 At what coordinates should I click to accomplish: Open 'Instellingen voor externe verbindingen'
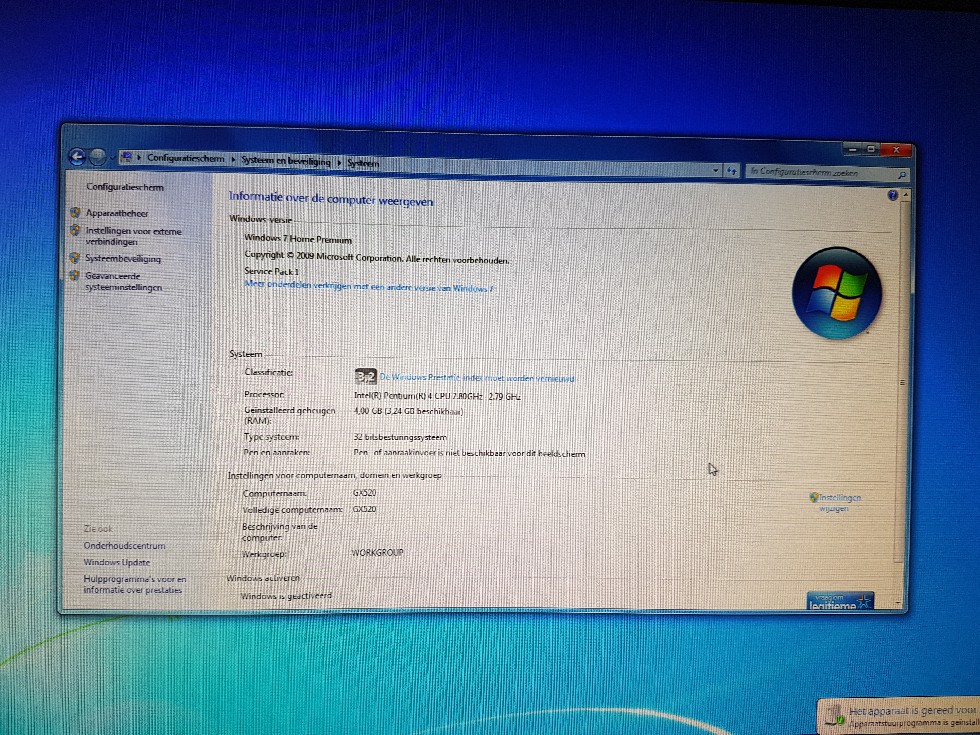click(x=134, y=236)
